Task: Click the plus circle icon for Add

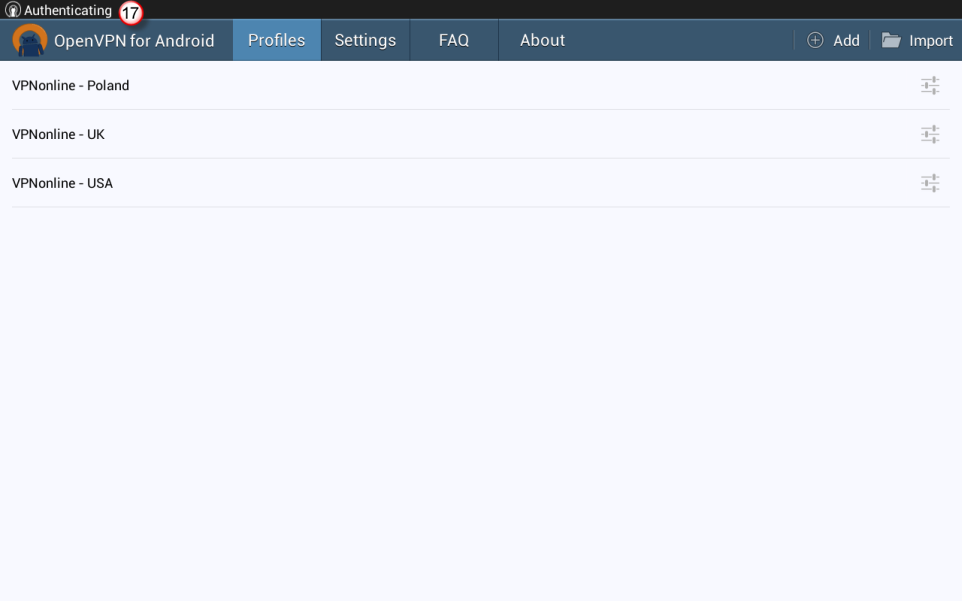Action: (815, 40)
